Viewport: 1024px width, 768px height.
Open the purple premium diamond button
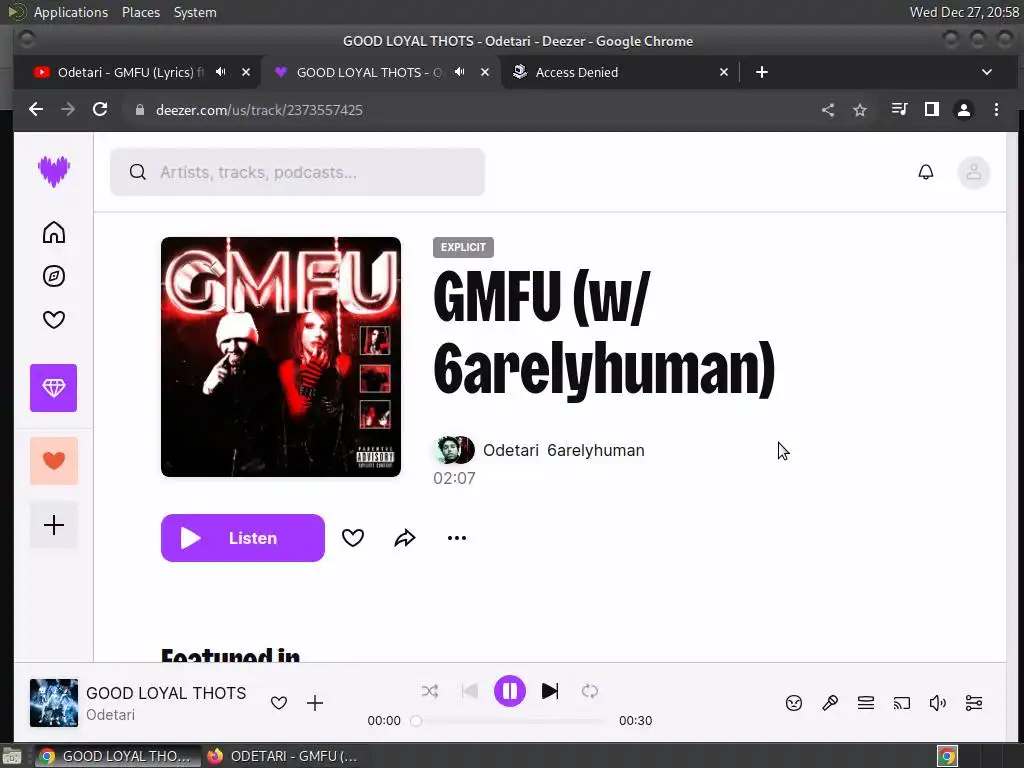click(54, 388)
